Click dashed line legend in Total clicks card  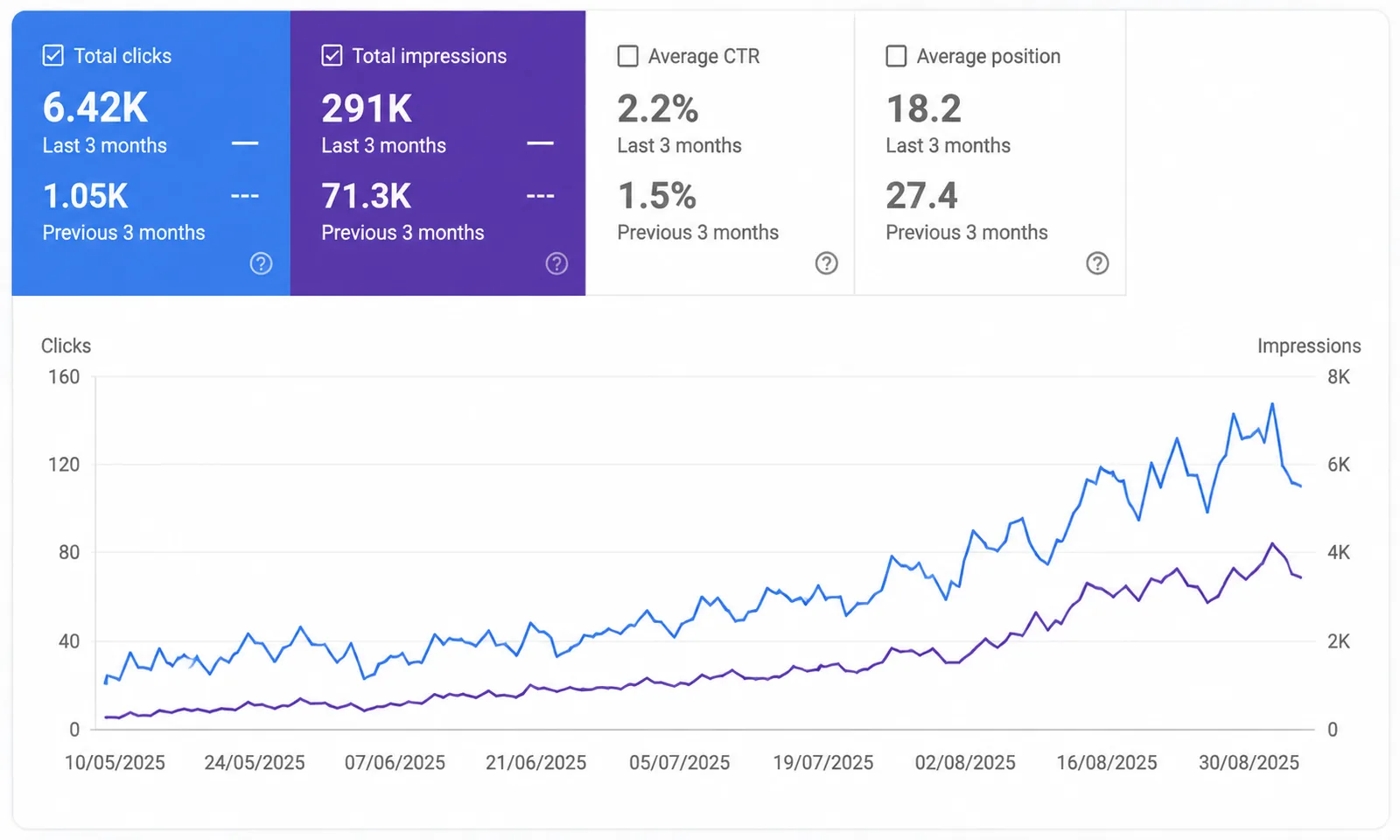pos(245,196)
